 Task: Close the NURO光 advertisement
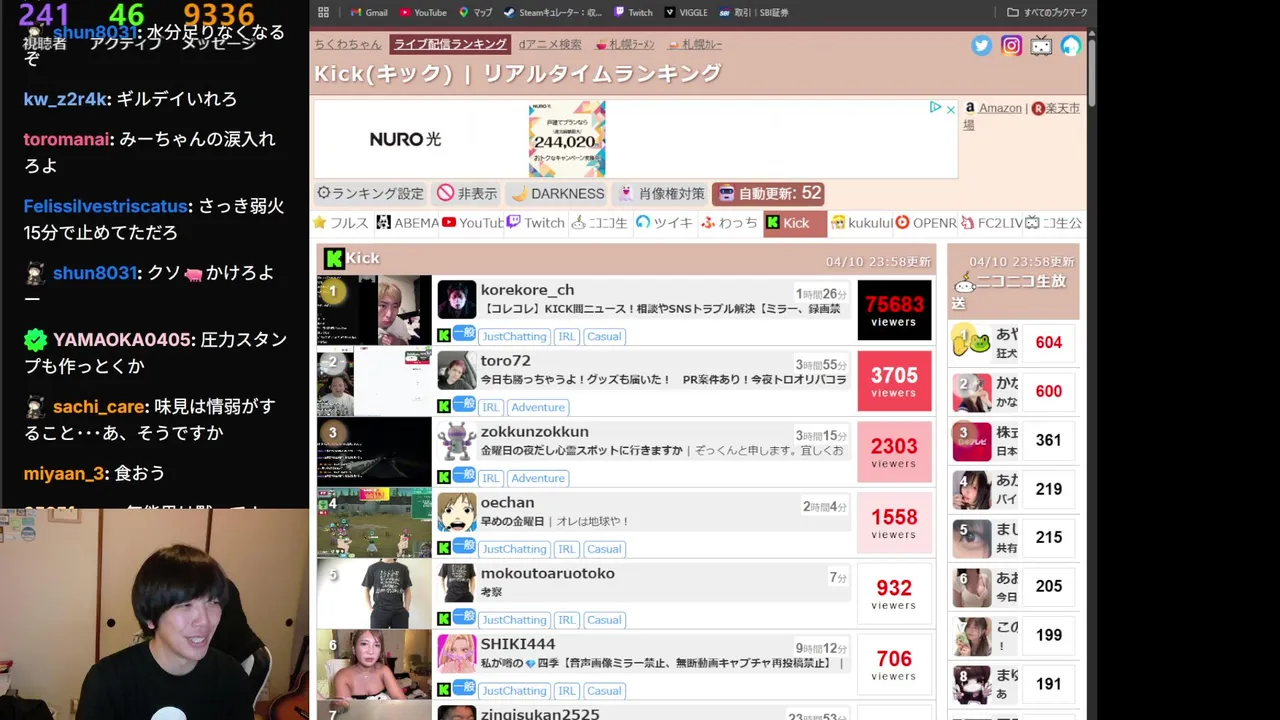point(951,108)
